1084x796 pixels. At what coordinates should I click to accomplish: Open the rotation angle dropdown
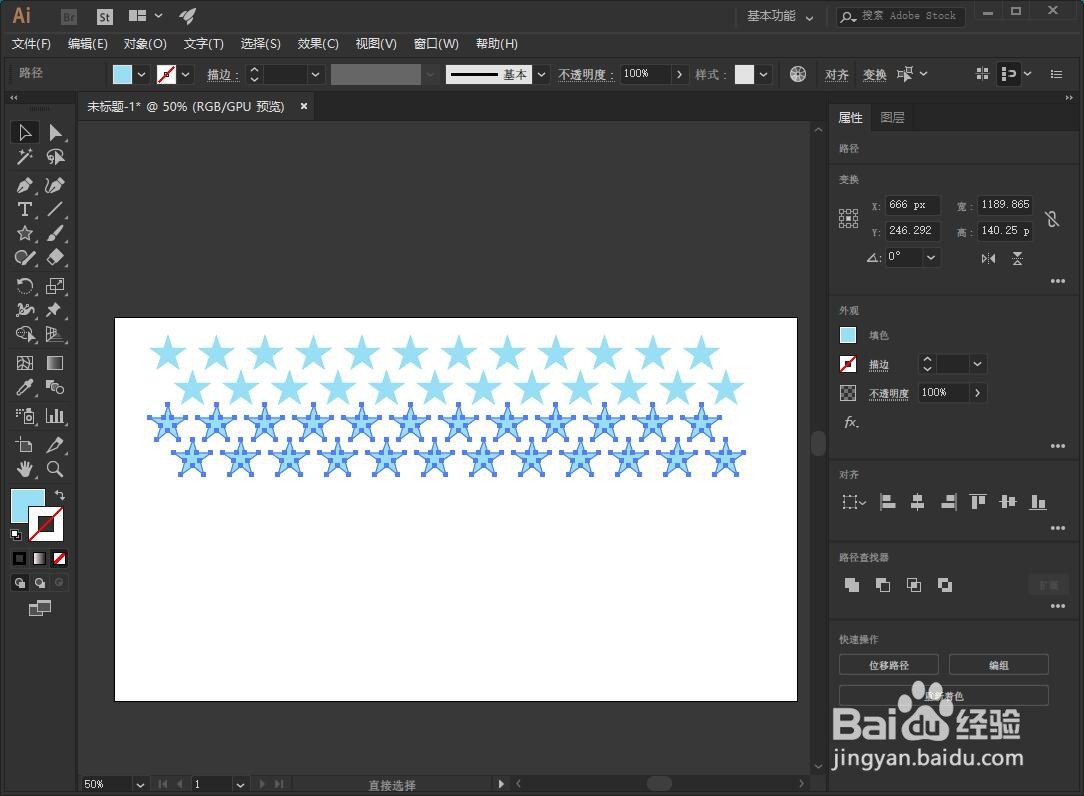[931, 257]
